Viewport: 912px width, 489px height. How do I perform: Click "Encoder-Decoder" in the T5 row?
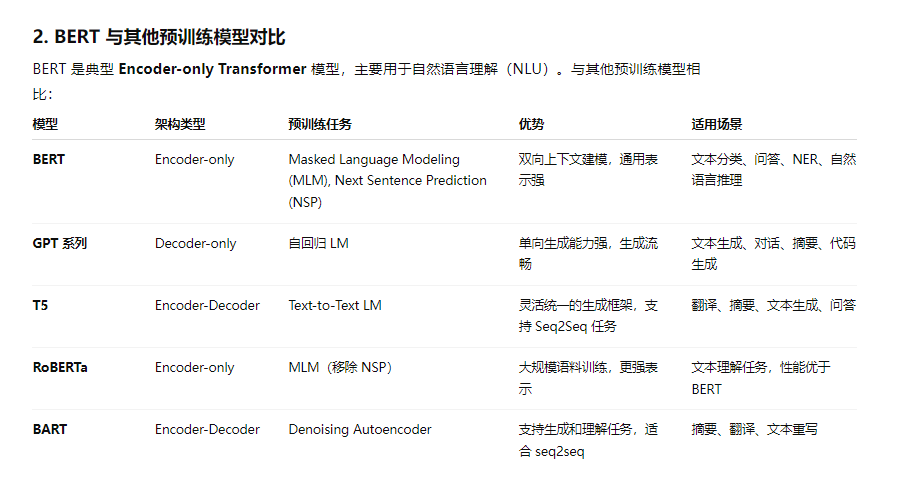pos(207,305)
